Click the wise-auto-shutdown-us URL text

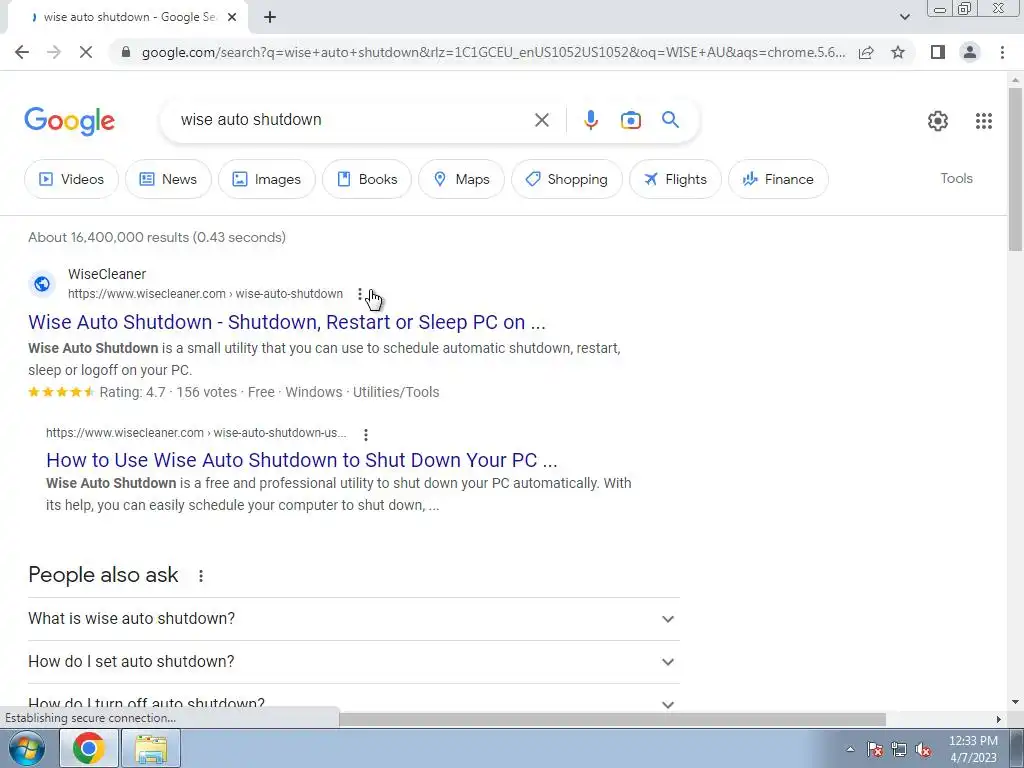[196, 433]
